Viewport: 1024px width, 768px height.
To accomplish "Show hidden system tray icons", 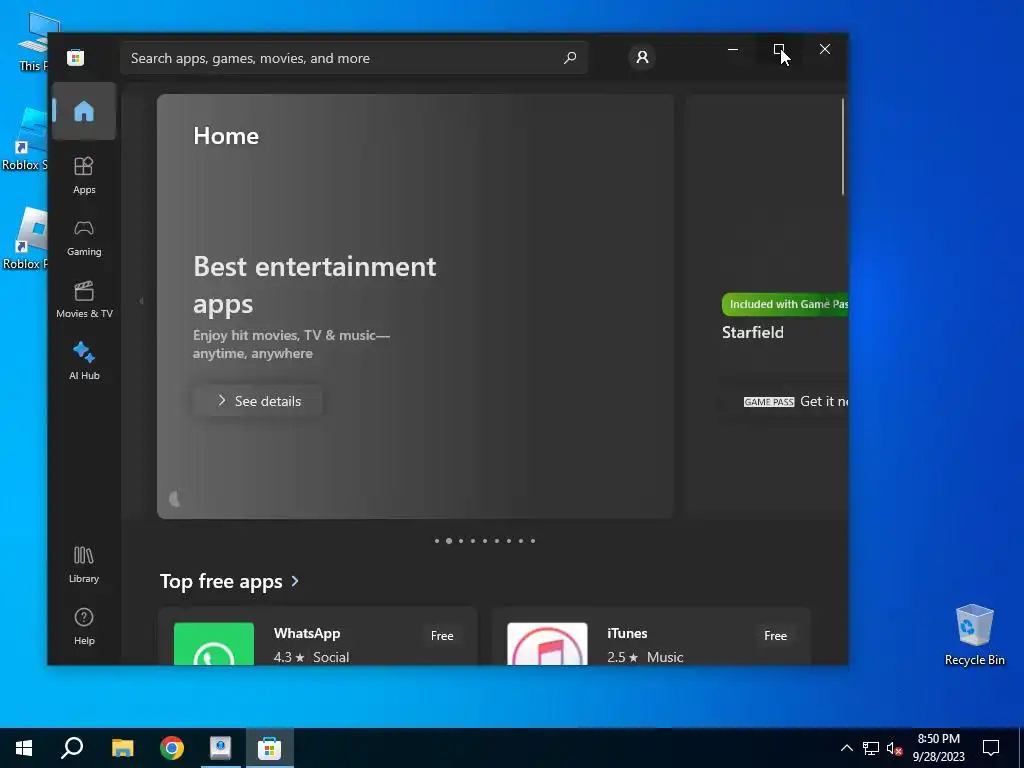I will pyautogui.click(x=846, y=748).
